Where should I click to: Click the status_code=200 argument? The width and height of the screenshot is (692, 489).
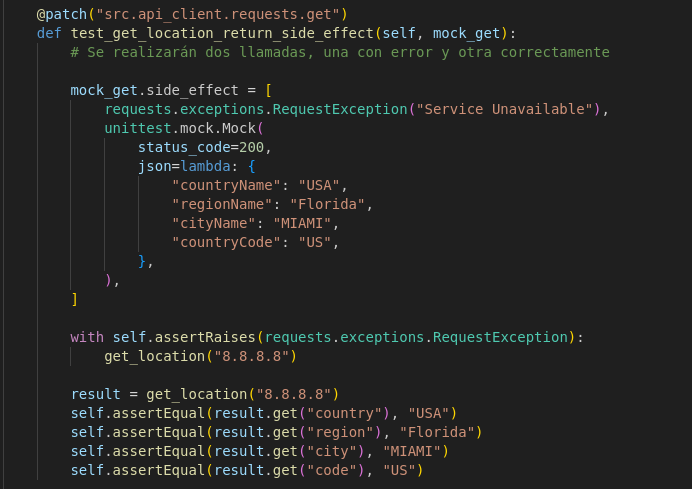[203, 147]
